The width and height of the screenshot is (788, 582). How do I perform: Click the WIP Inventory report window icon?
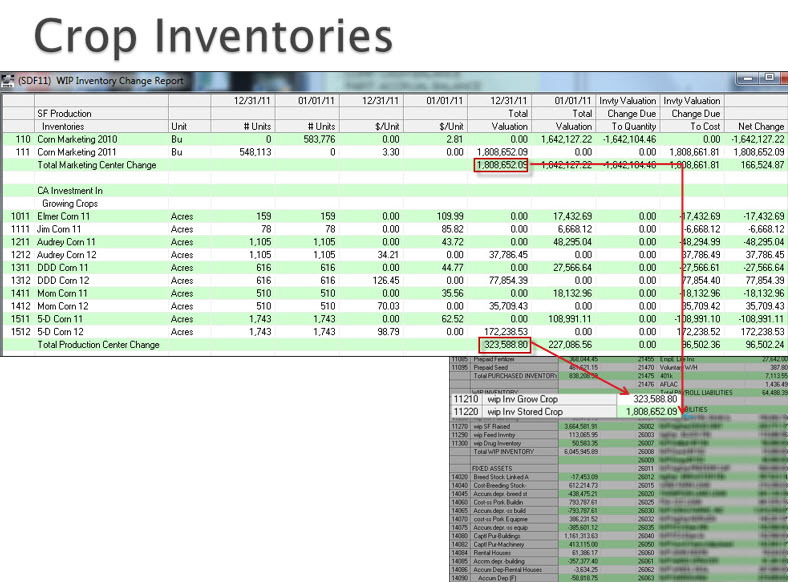pyautogui.click(x=9, y=79)
